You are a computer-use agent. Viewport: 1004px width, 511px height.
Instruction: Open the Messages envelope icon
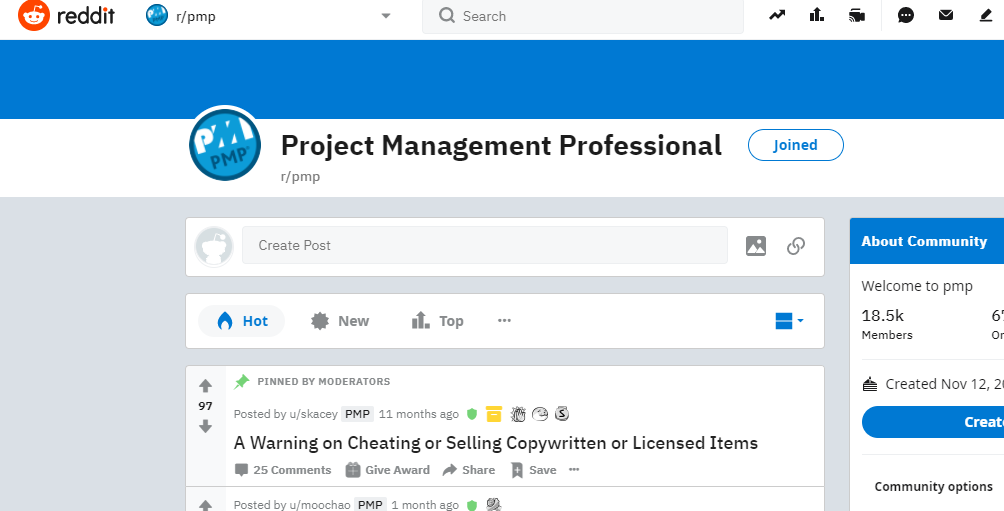point(946,15)
